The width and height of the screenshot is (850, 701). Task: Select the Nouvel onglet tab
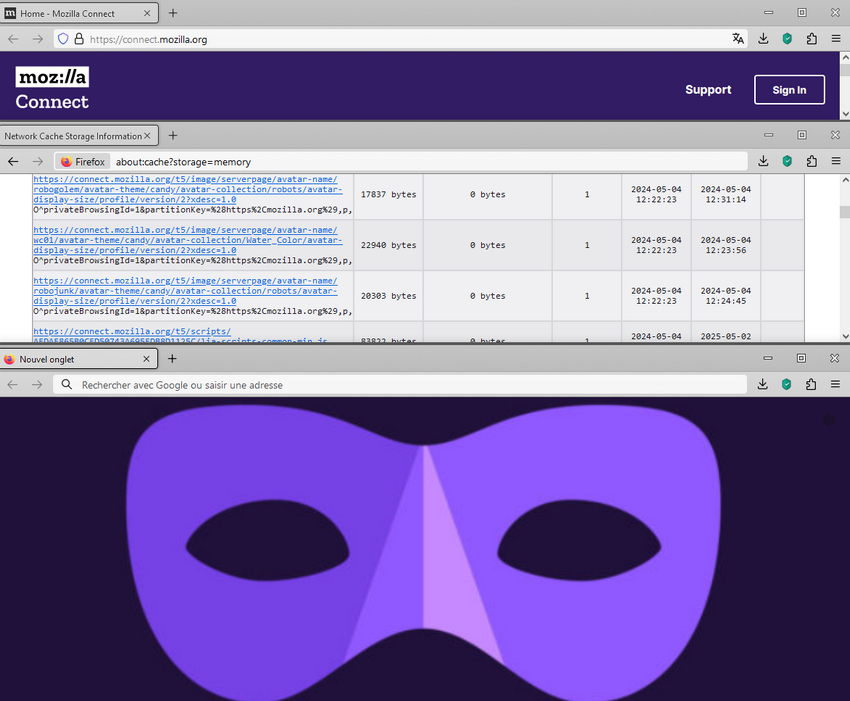click(75, 358)
